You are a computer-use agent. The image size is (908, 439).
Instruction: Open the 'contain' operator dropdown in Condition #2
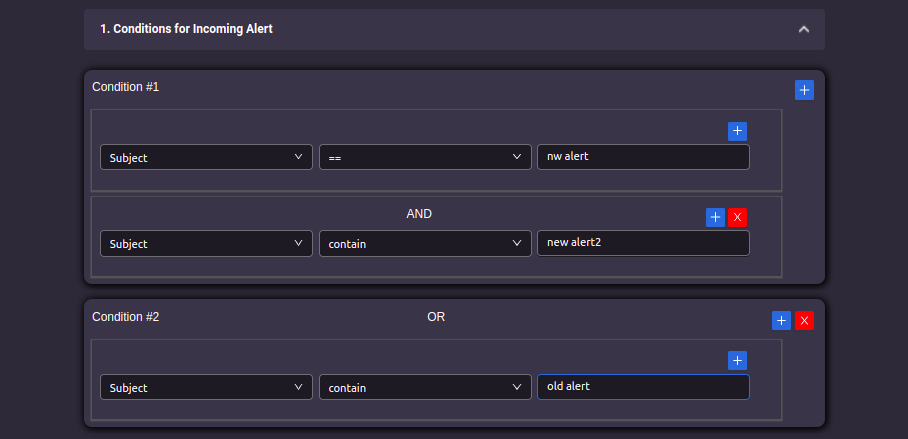(425, 387)
